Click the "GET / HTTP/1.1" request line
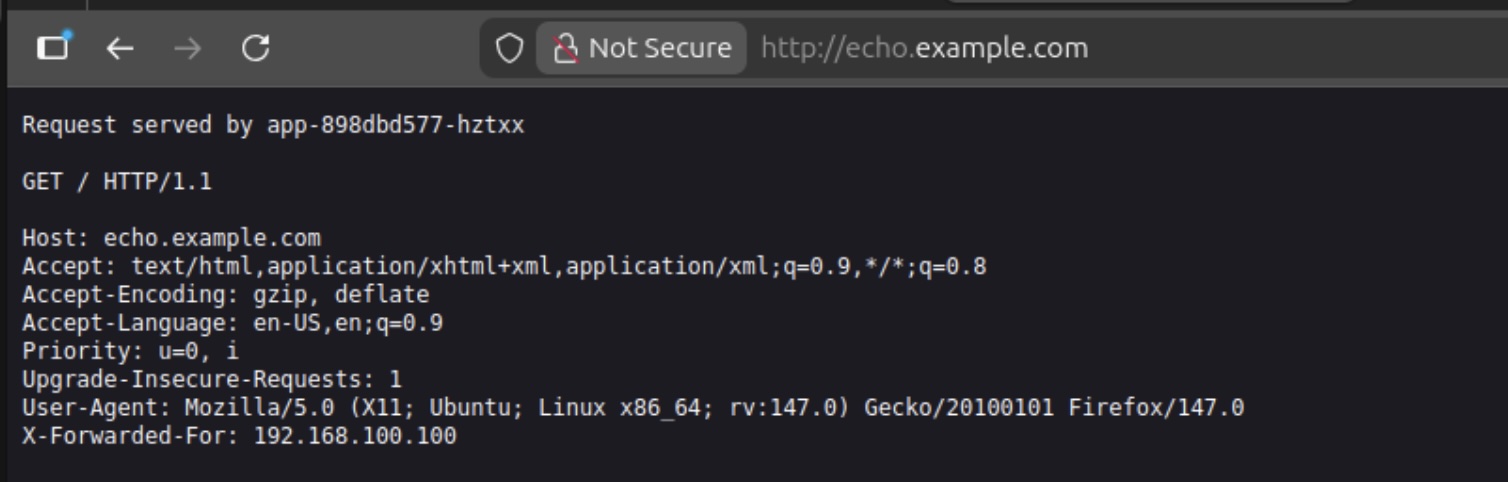This screenshot has width=1508, height=482. (117, 182)
